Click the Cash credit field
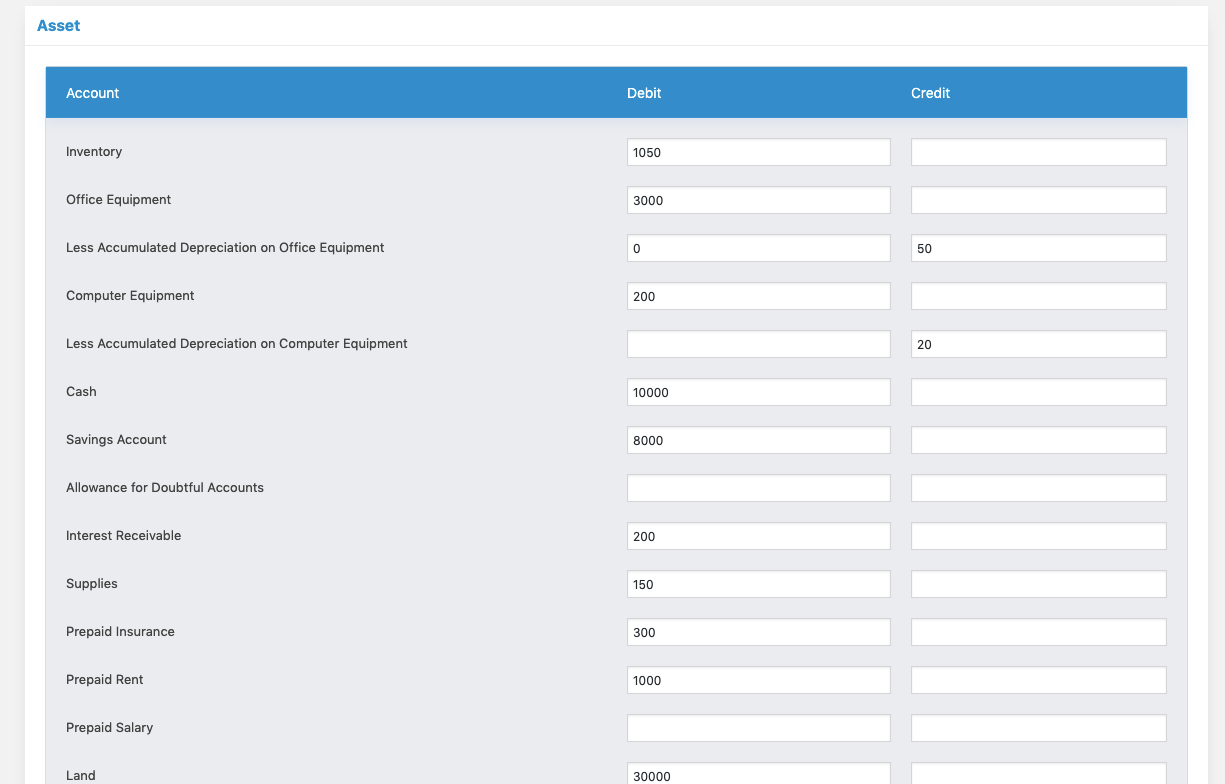This screenshot has height=784, width=1225. pyautogui.click(x=1038, y=392)
